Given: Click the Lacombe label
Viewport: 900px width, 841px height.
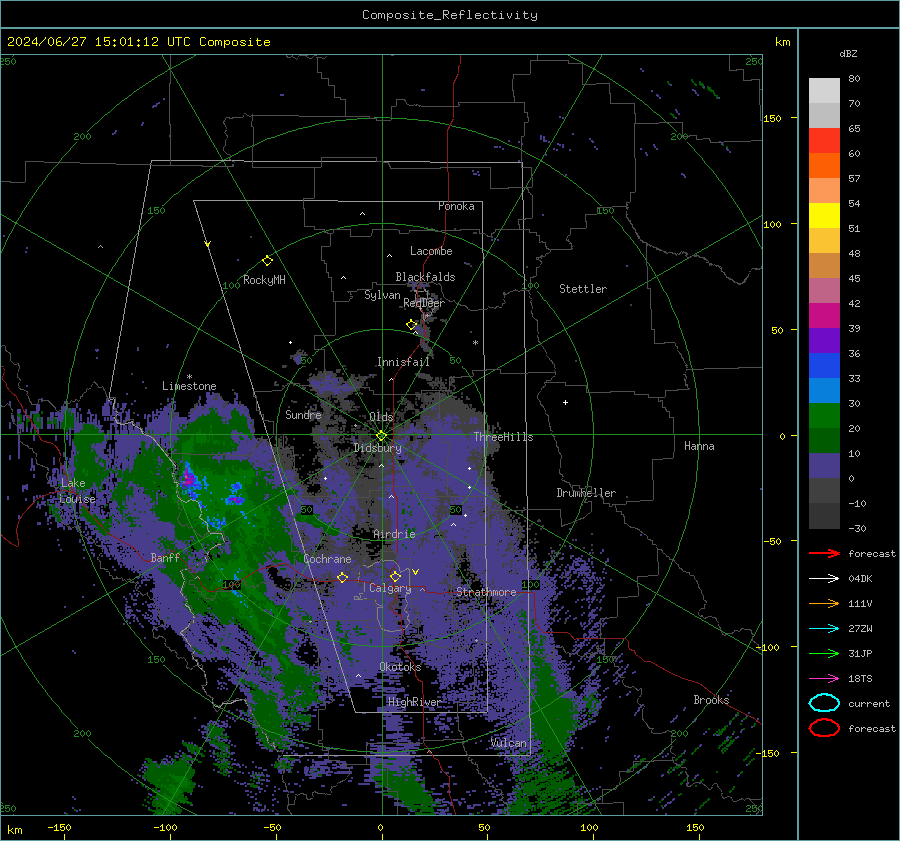Looking at the screenshot, I should coord(431,251).
